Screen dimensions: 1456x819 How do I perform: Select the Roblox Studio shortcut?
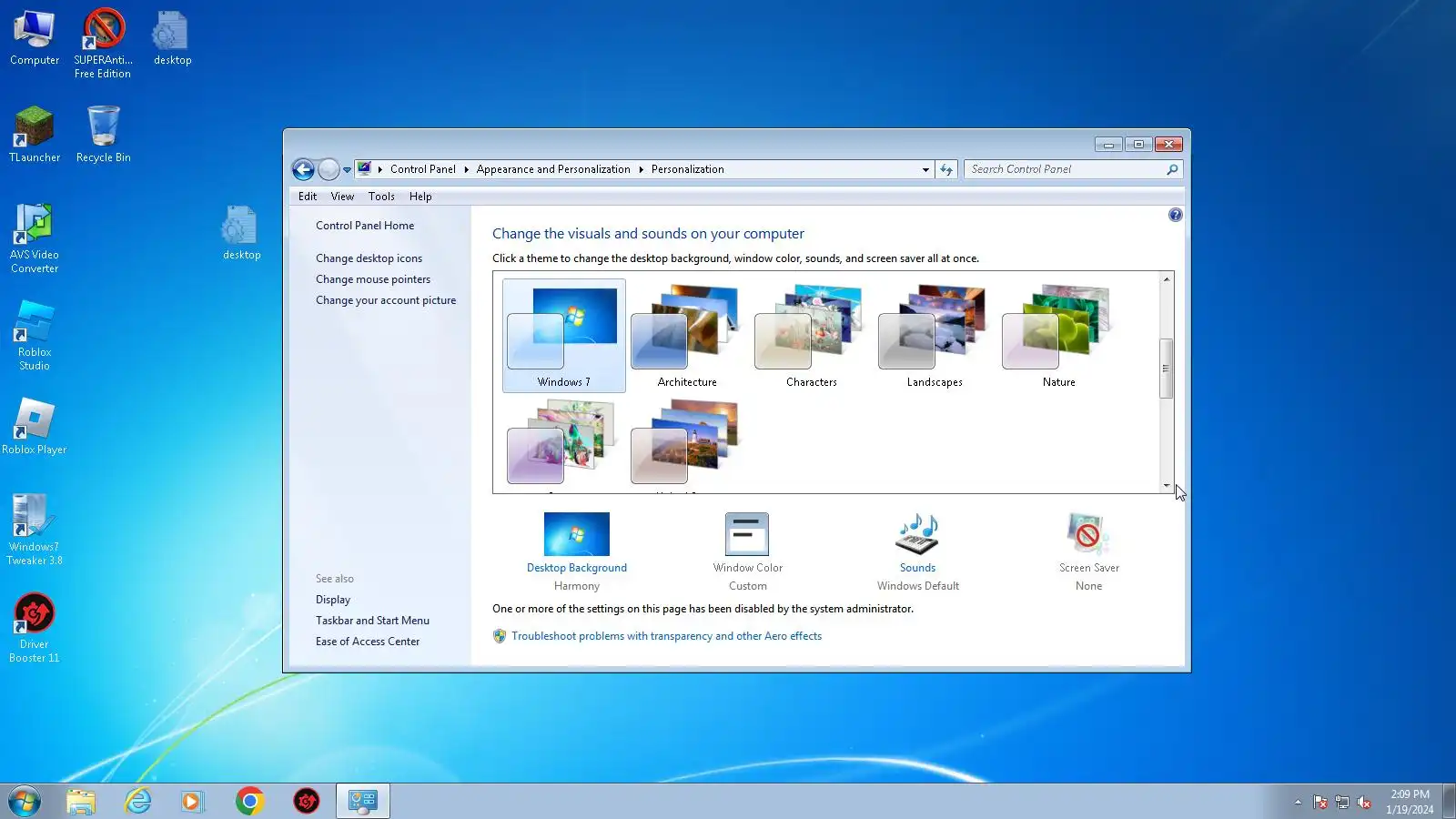pyautogui.click(x=35, y=336)
